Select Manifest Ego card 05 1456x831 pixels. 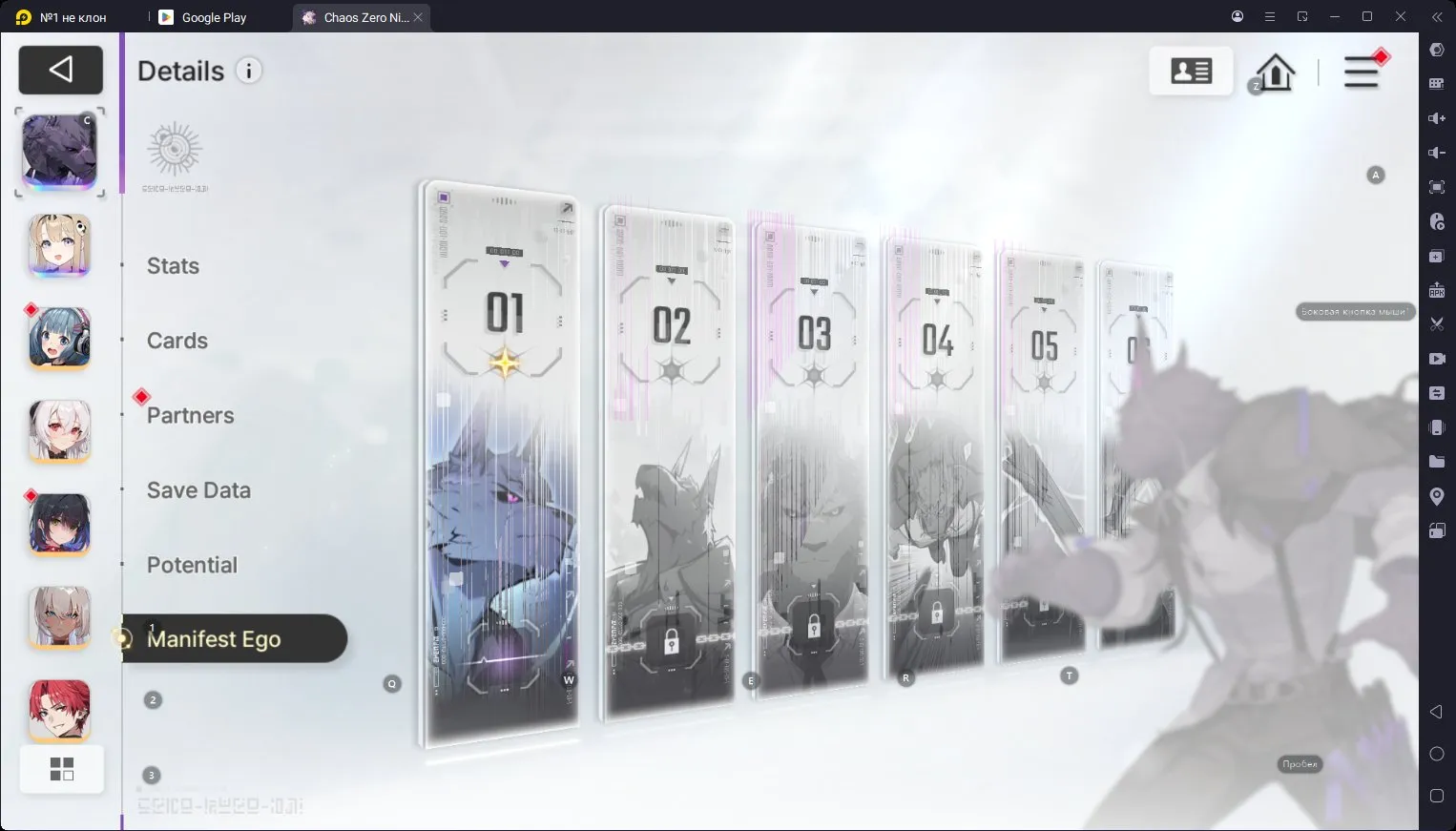(x=1043, y=456)
